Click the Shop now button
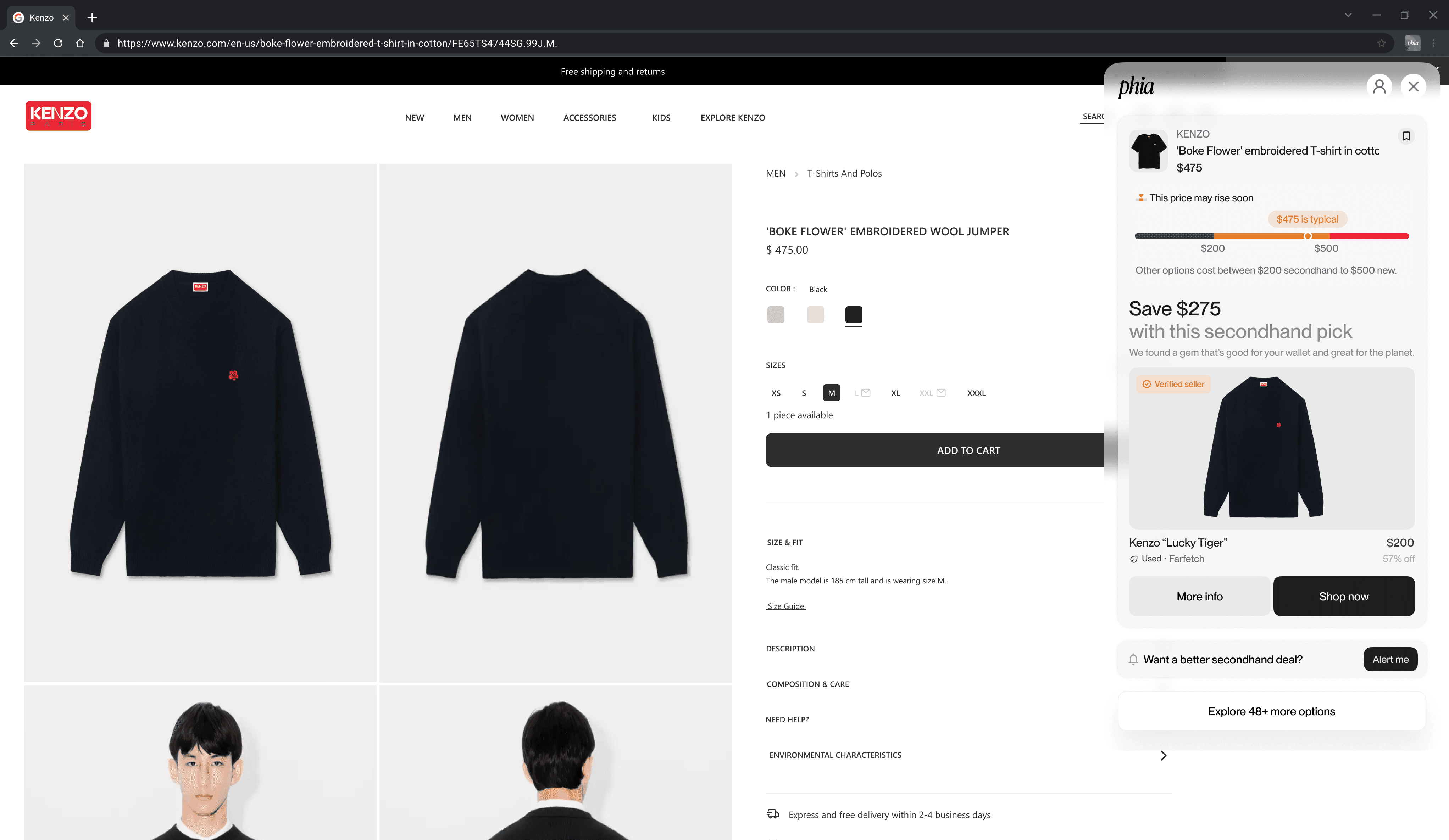The width and height of the screenshot is (1449, 840). pyautogui.click(x=1343, y=597)
